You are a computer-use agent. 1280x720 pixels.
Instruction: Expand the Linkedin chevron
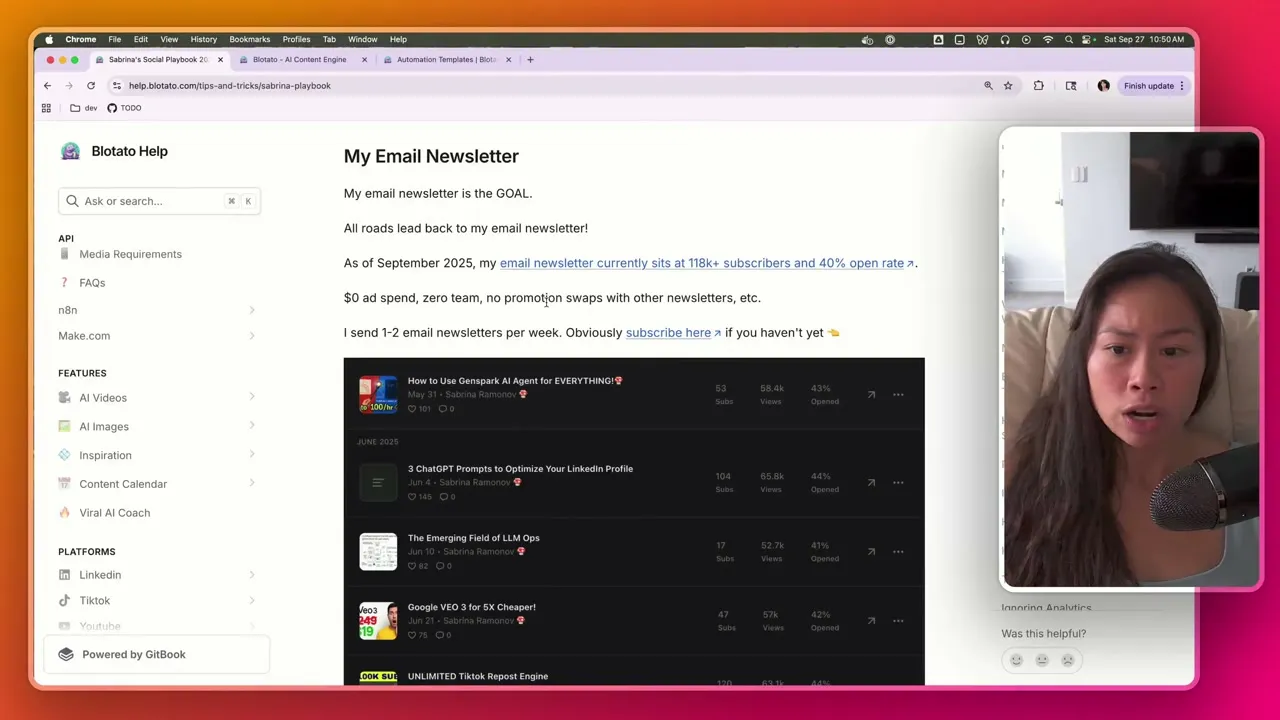[251, 575]
